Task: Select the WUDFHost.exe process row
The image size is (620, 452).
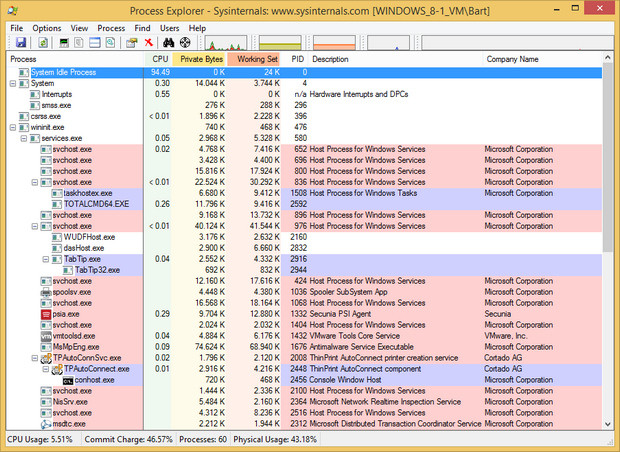Action: click(x=304, y=237)
